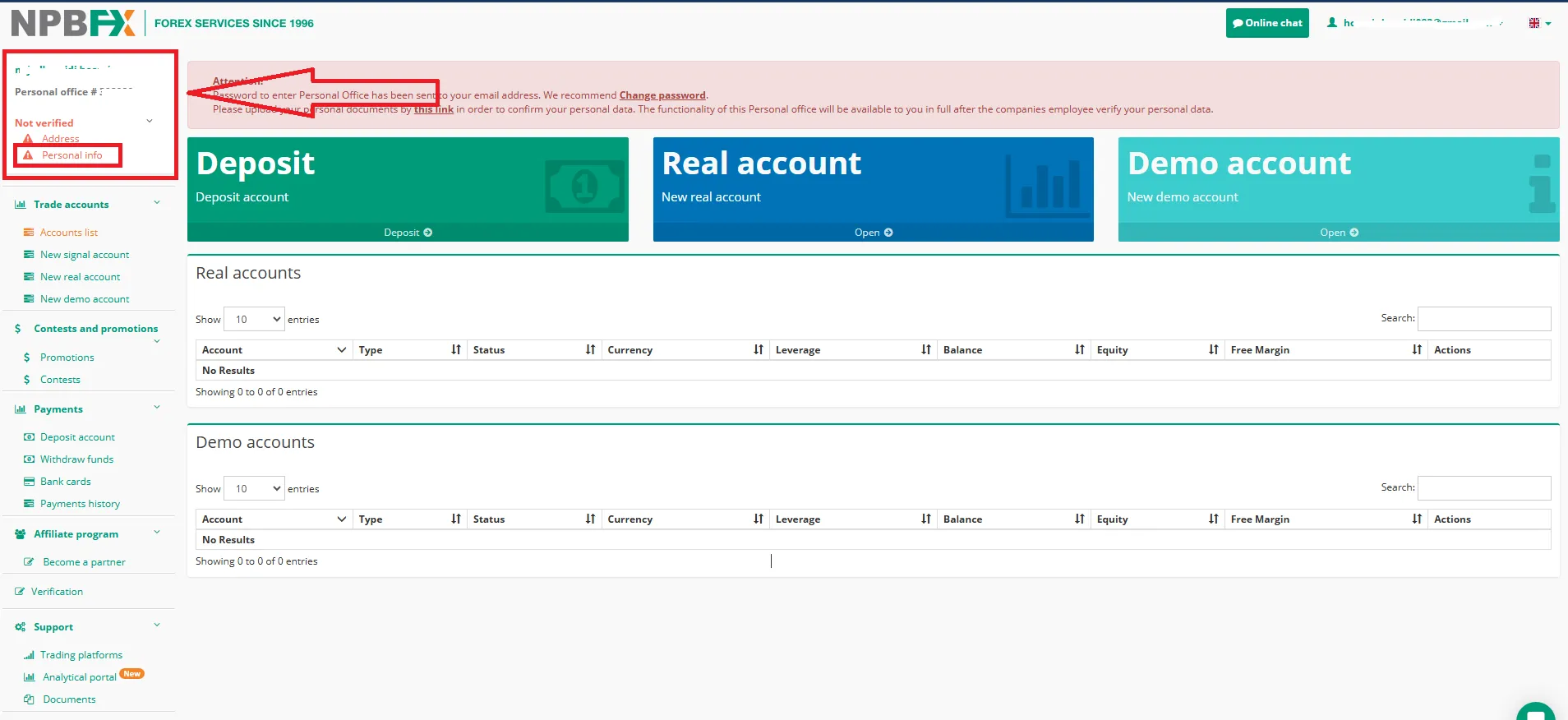Open Withdraw funds menu item

[76, 459]
